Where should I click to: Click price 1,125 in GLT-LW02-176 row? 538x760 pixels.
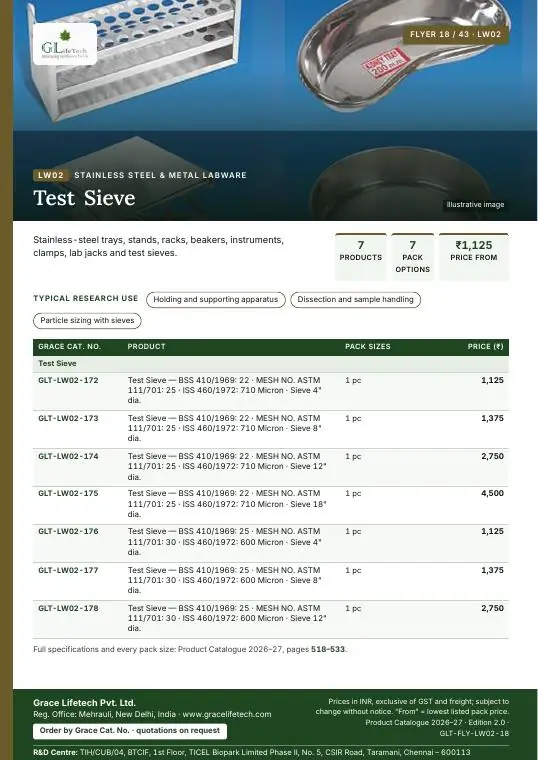492,532
